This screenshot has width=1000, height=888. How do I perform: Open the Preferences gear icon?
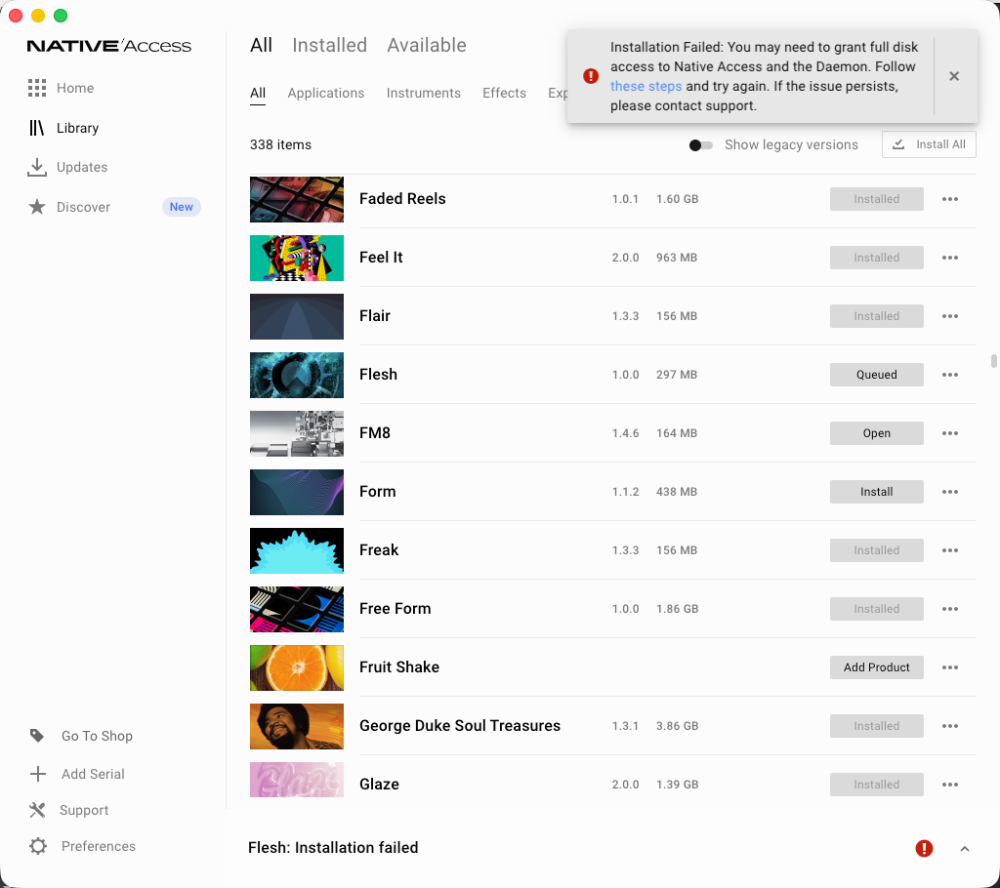click(38, 846)
